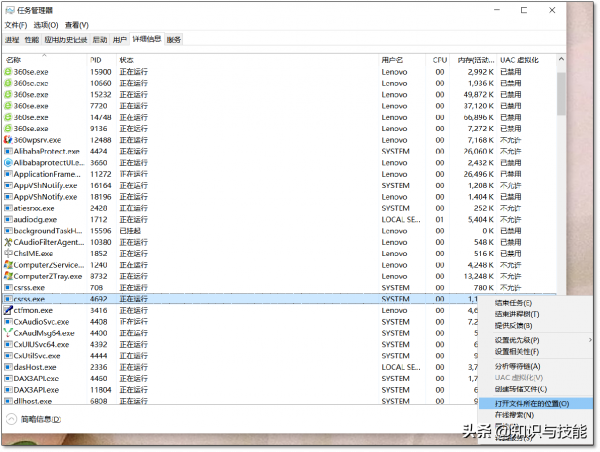Click the 360wpsrv.exe process icon

(8, 140)
